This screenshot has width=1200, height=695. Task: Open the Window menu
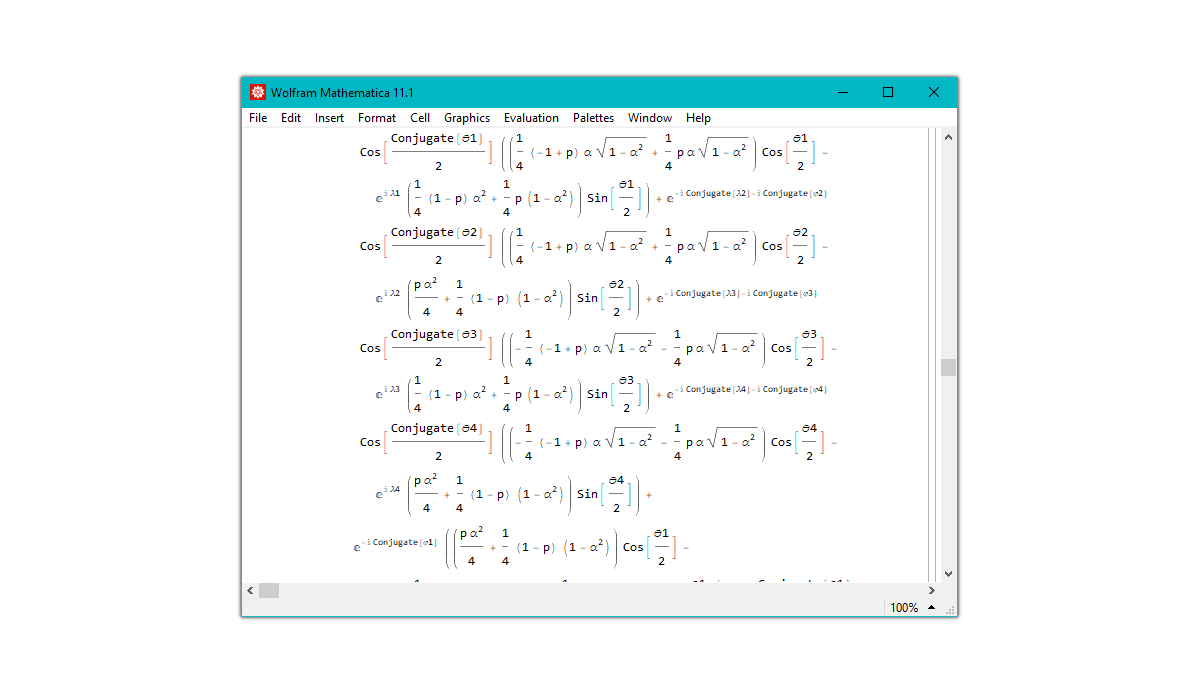[x=650, y=118]
